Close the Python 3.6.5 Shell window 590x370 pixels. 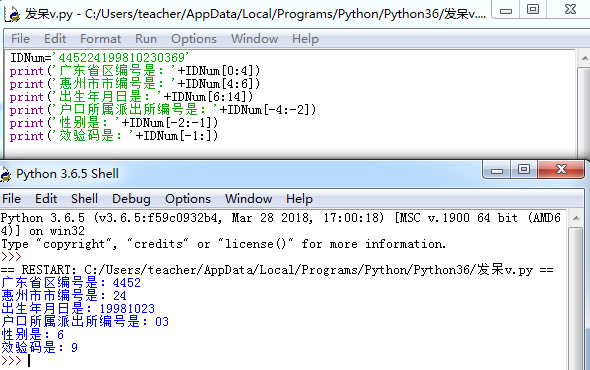pyautogui.click(x=561, y=169)
